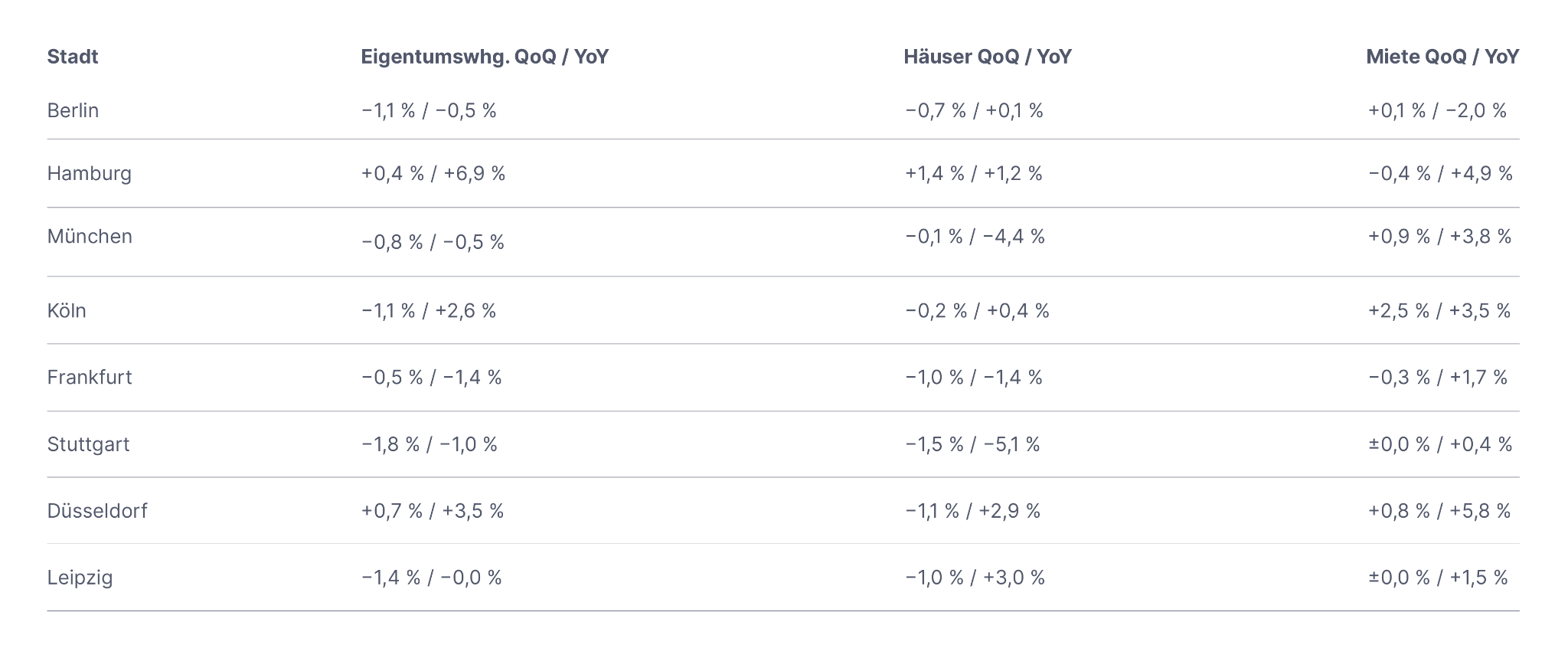The width and height of the screenshot is (1568, 658).
Task: Click the Häuser QoQ / YoY header
Action: [x=988, y=57]
